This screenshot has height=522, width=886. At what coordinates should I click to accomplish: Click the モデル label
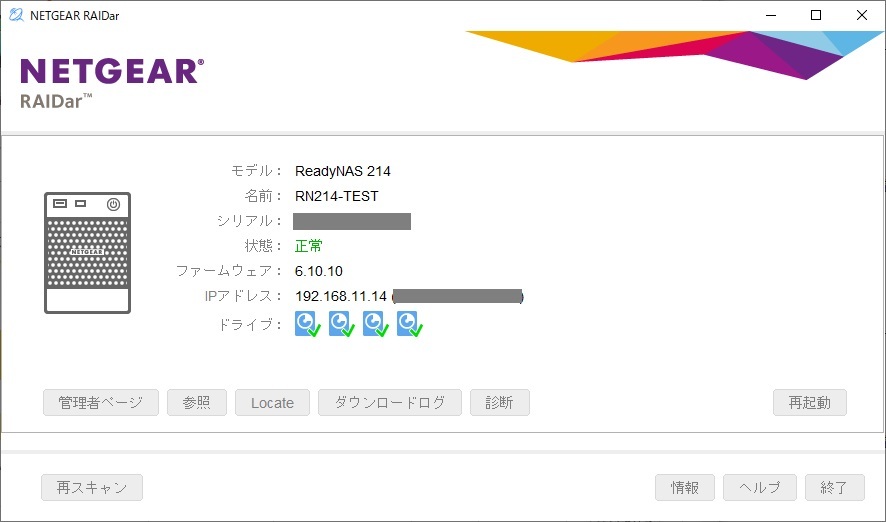point(256,171)
